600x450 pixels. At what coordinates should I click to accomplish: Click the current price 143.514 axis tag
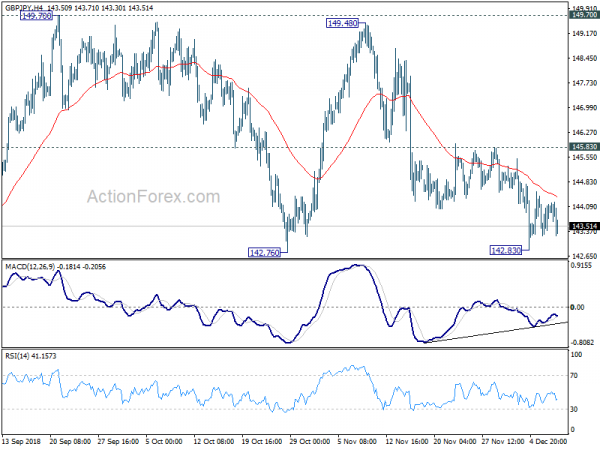tap(584, 227)
